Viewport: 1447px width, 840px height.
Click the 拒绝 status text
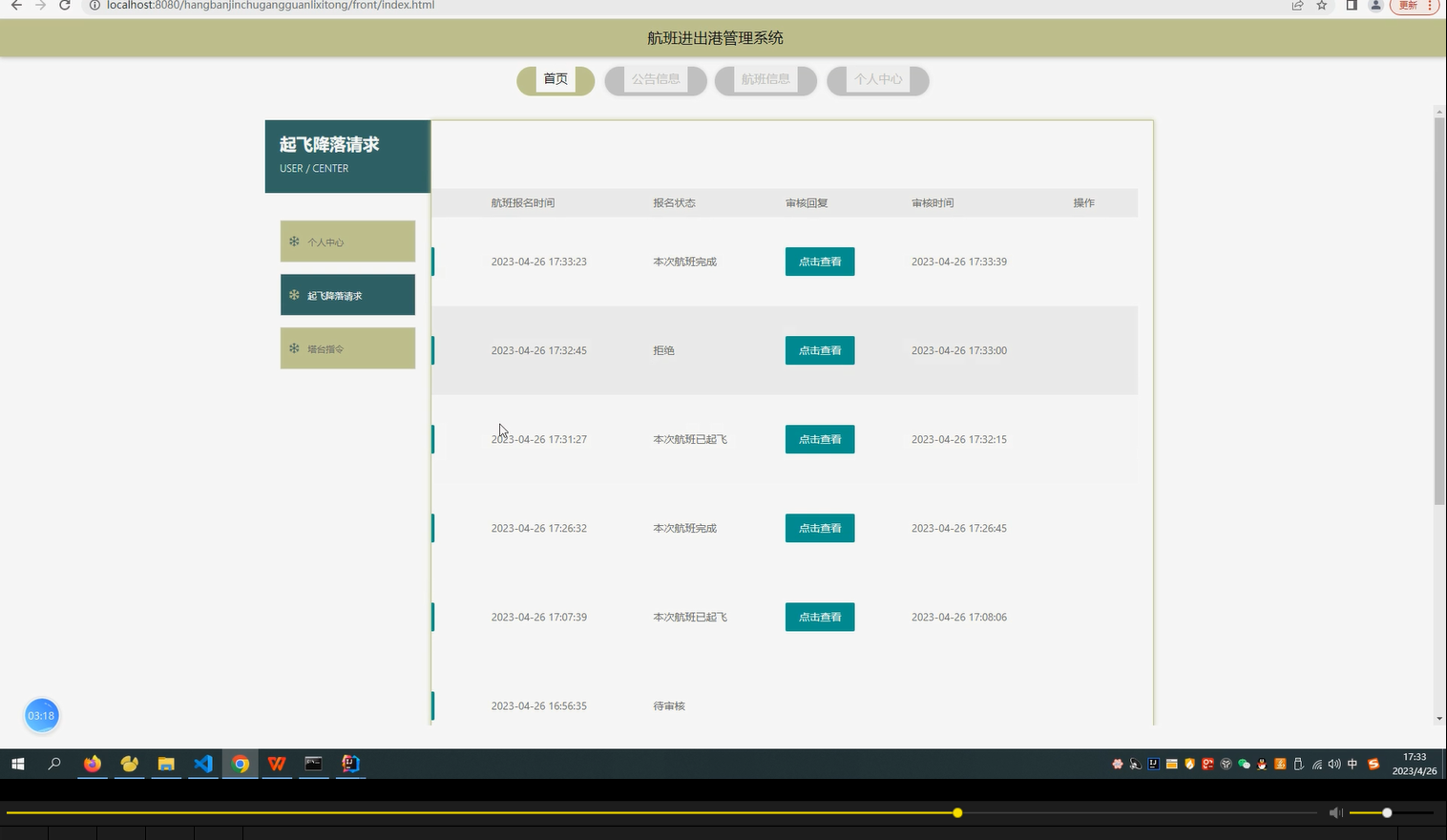tap(663, 350)
